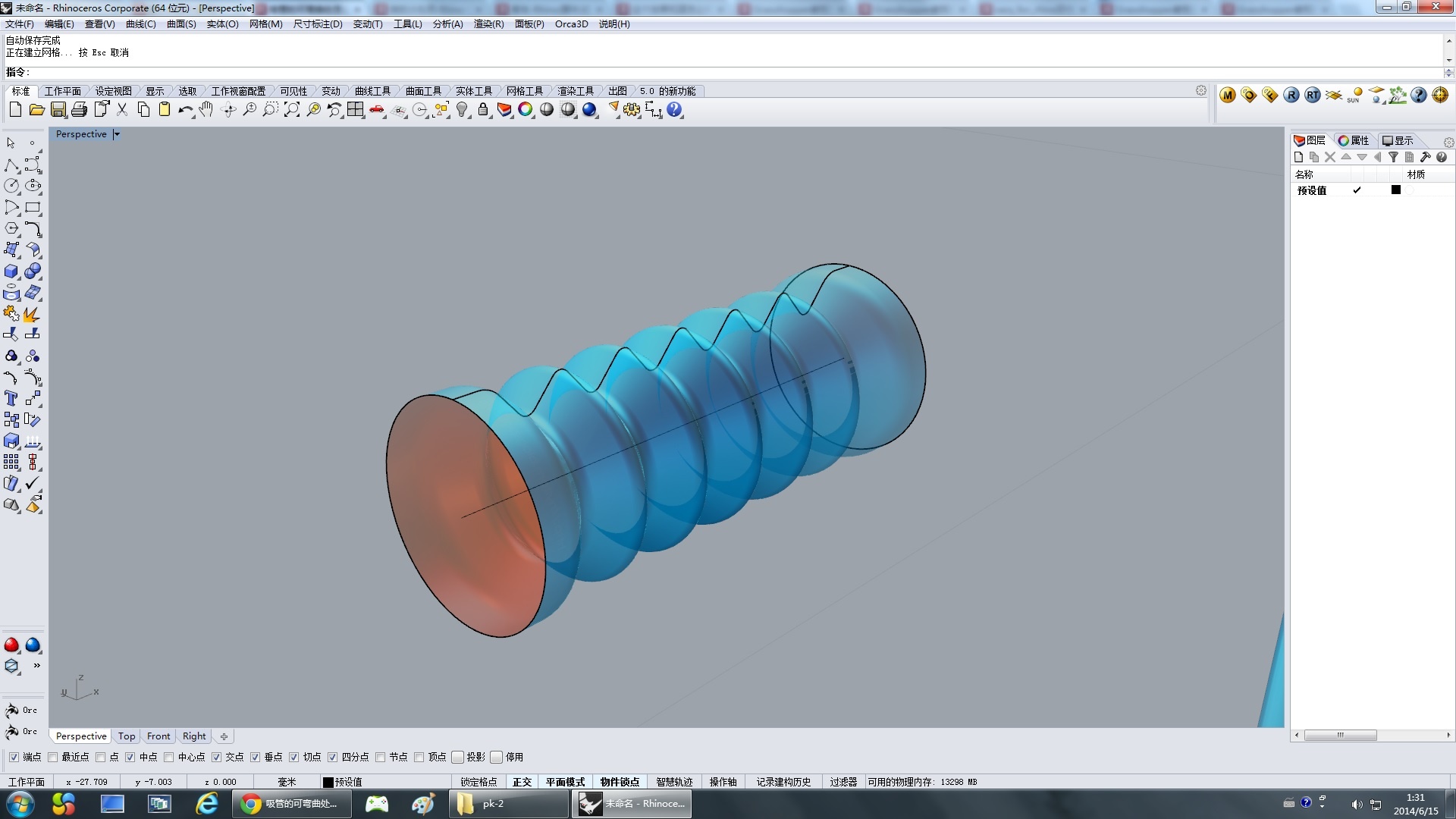Select the arrow pointer tool

click(11, 143)
